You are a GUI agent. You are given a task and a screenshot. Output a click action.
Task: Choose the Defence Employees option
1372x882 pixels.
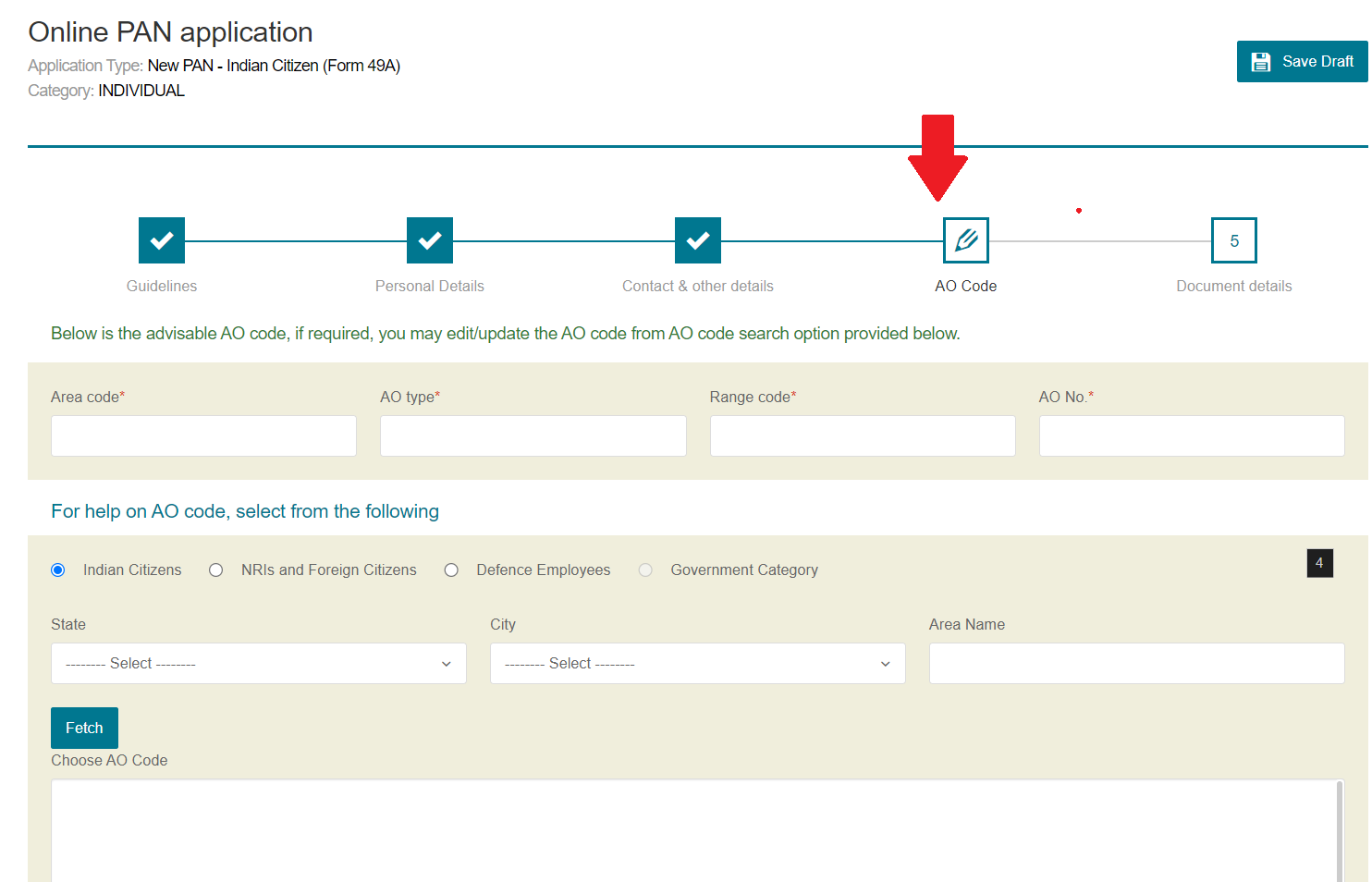pos(451,570)
